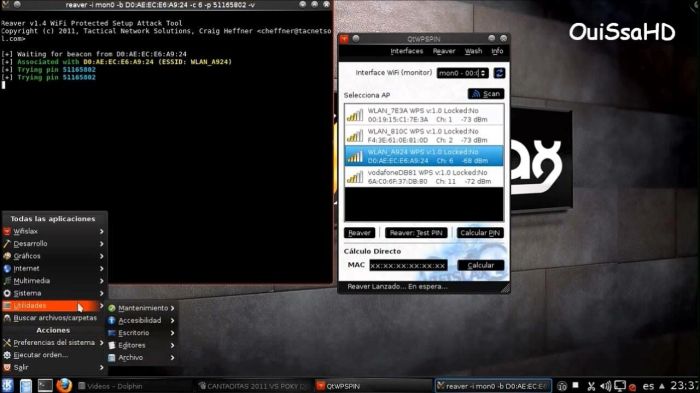This screenshot has height=393, width=700.
Task: Click the Escritorio submenu icon
Action: coord(112,333)
